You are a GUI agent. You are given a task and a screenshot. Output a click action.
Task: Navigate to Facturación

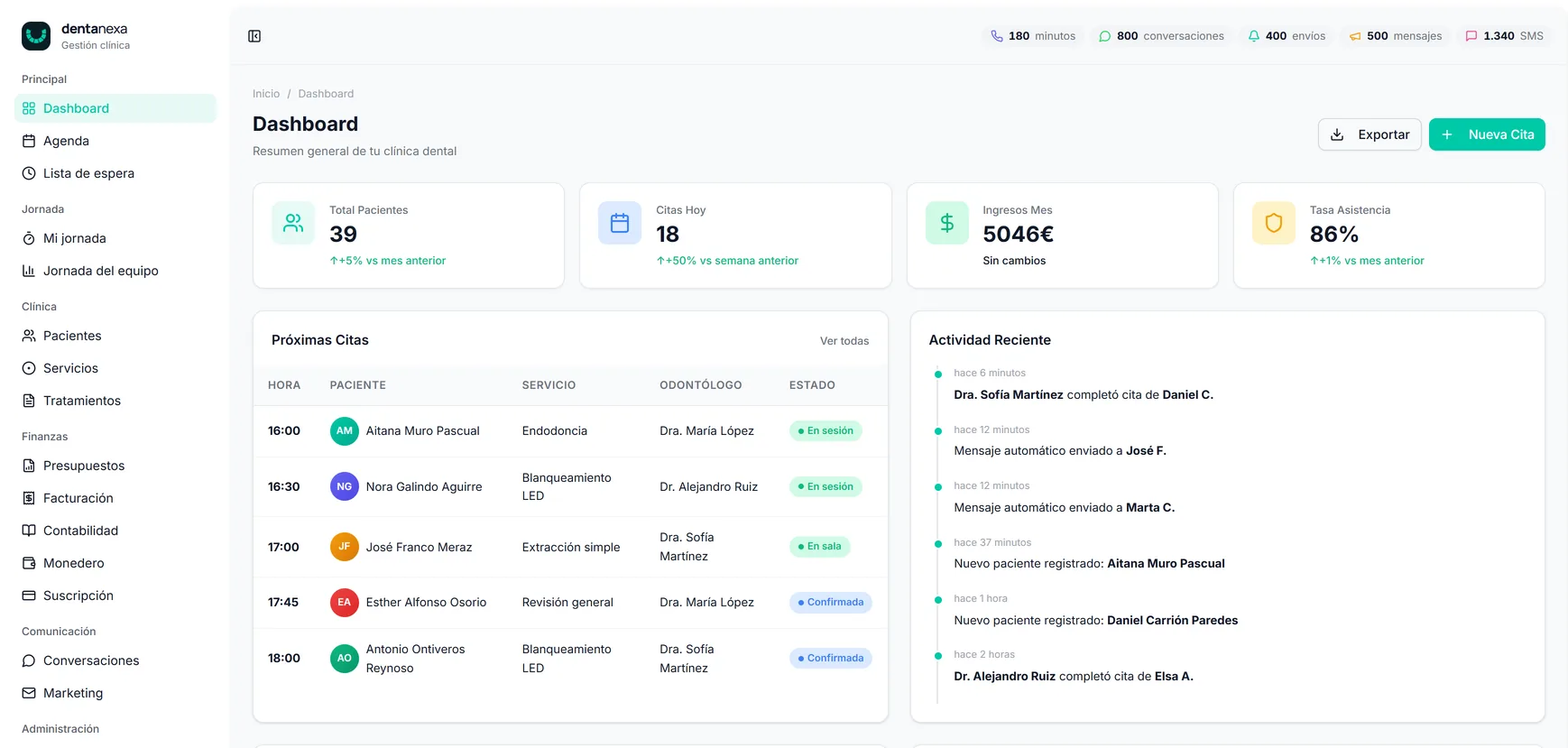[115, 498]
